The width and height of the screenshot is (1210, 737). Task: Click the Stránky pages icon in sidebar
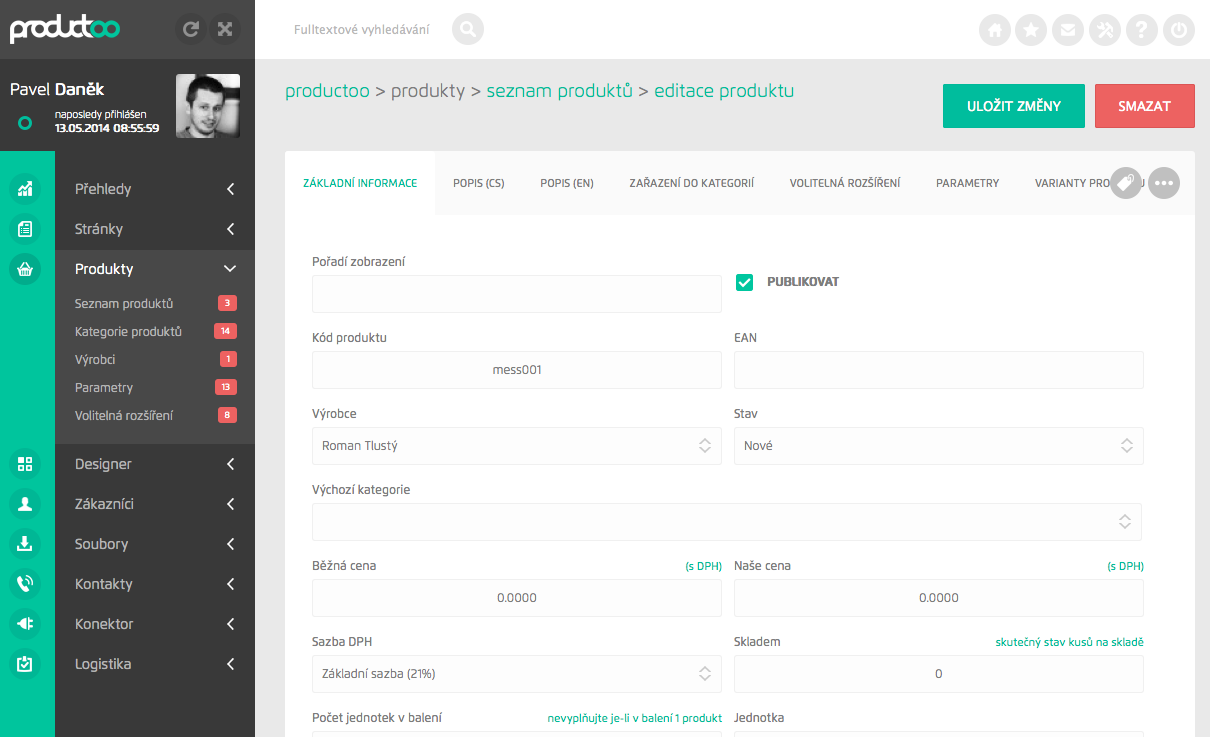(x=25, y=229)
